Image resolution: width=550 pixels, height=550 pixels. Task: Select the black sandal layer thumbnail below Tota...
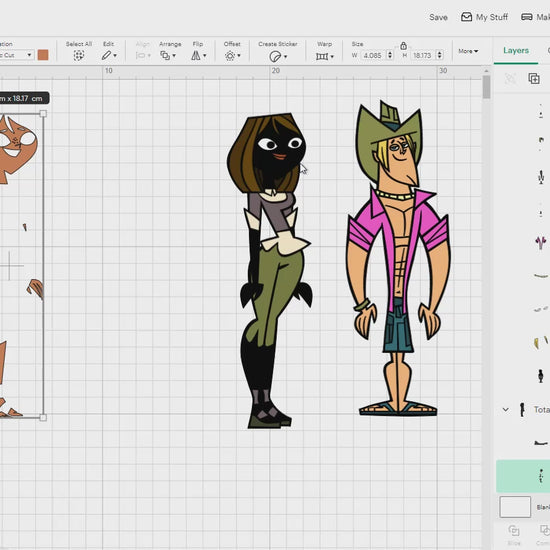pos(541,443)
